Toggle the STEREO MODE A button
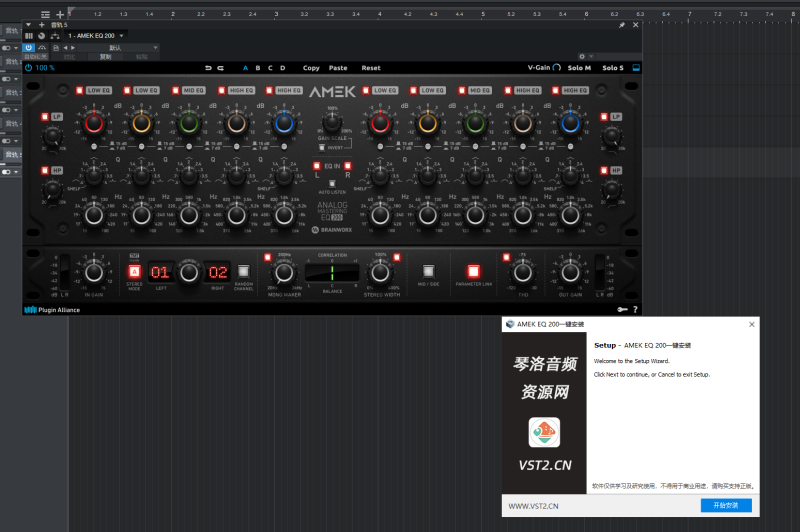 click(134, 271)
